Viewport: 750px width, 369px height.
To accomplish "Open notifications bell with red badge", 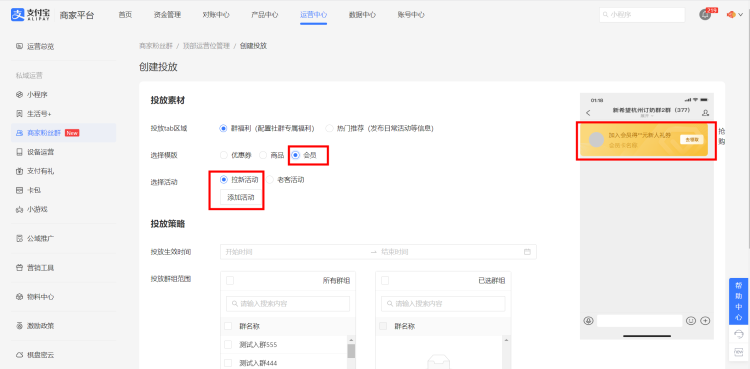I will [x=705, y=14].
